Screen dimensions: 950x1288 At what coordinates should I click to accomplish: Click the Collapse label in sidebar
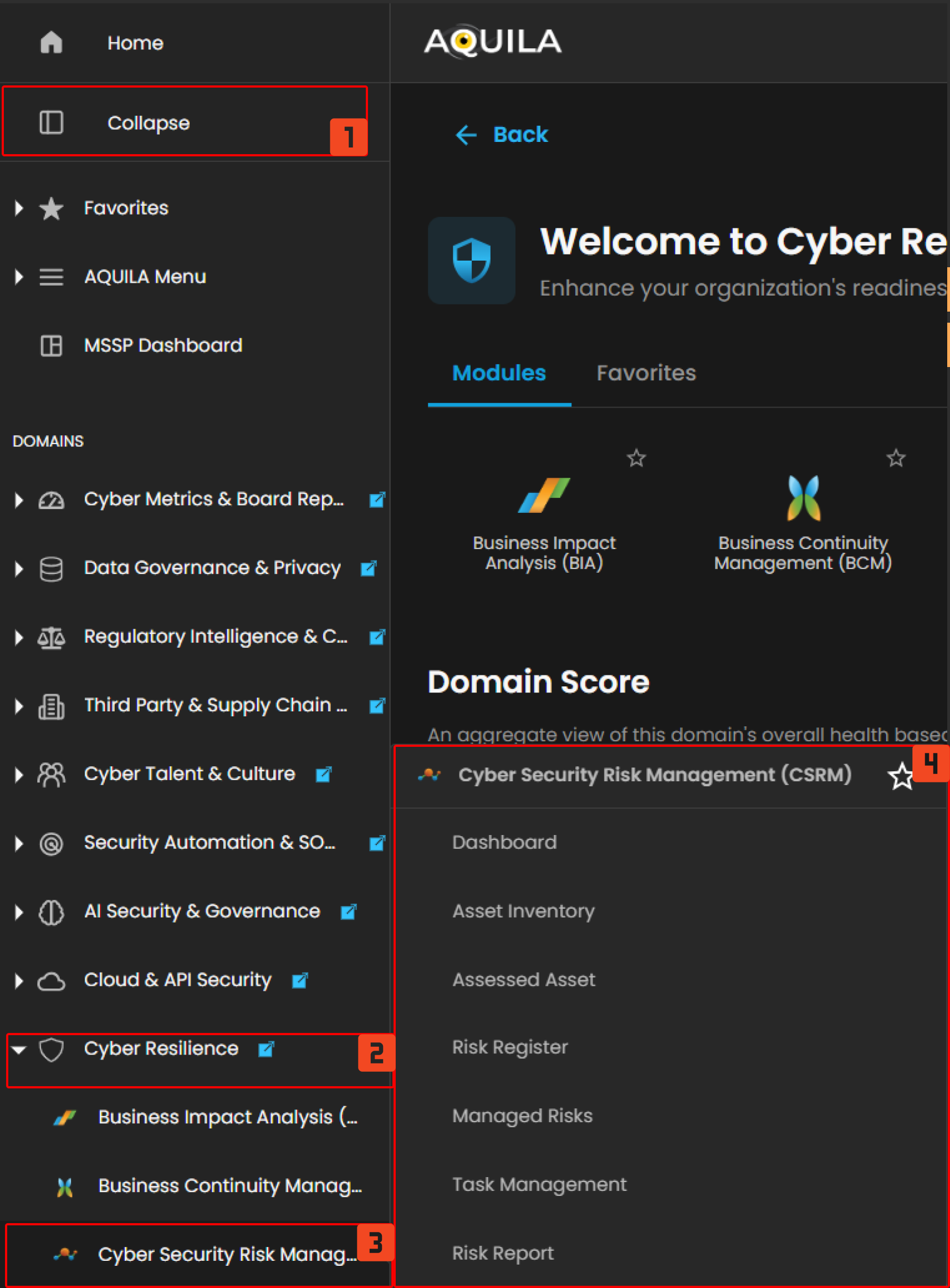tap(149, 123)
